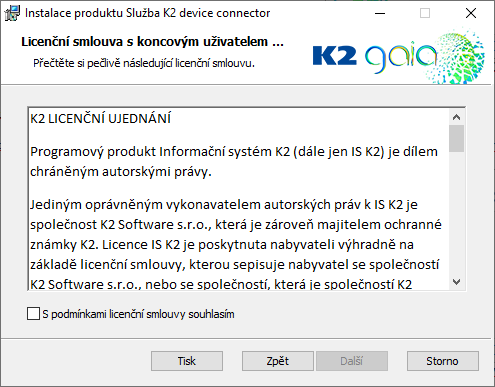Image resolution: width=495 pixels, height=387 pixels.
Task: Click the scrollbar thumb of the license text
Action: (456, 138)
